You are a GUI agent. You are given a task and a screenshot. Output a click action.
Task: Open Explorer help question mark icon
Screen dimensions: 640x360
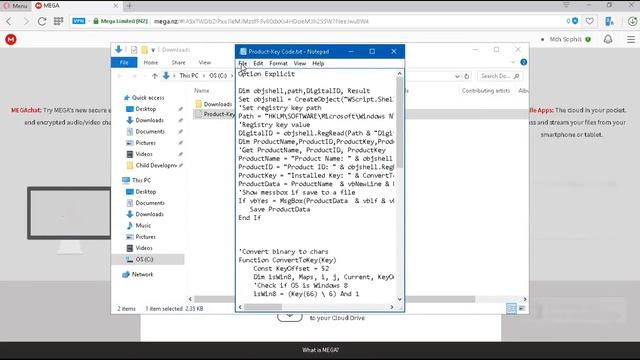pos(523,62)
